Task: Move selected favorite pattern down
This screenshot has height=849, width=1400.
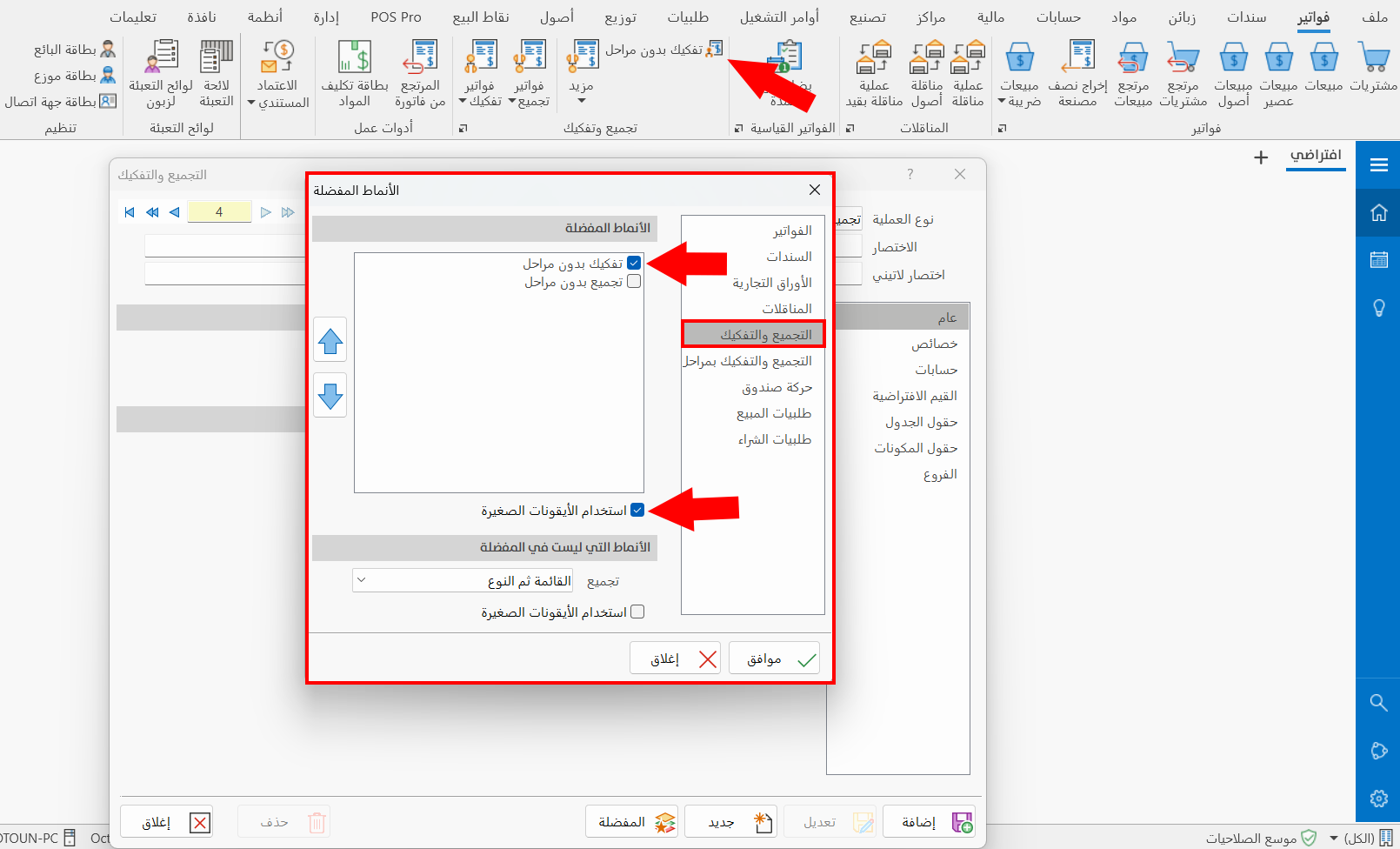Action: coord(330,395)
